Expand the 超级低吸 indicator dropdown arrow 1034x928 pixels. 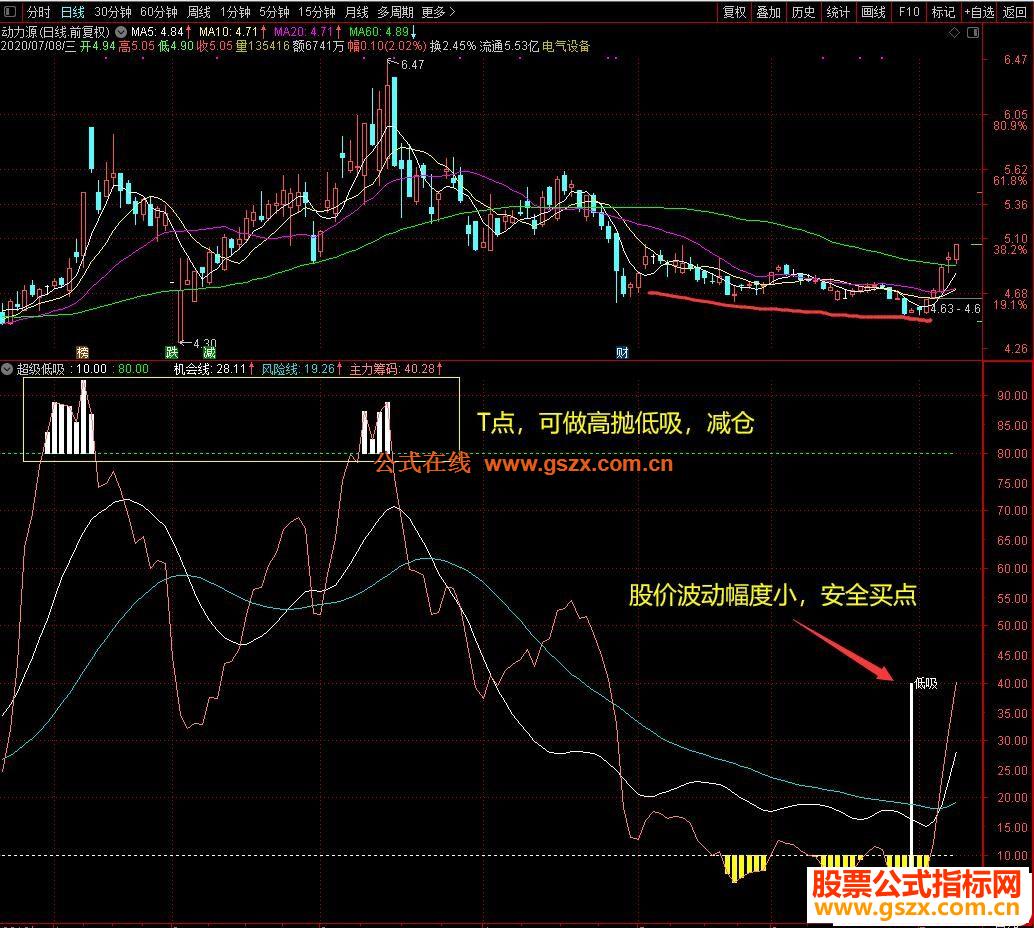7,369
